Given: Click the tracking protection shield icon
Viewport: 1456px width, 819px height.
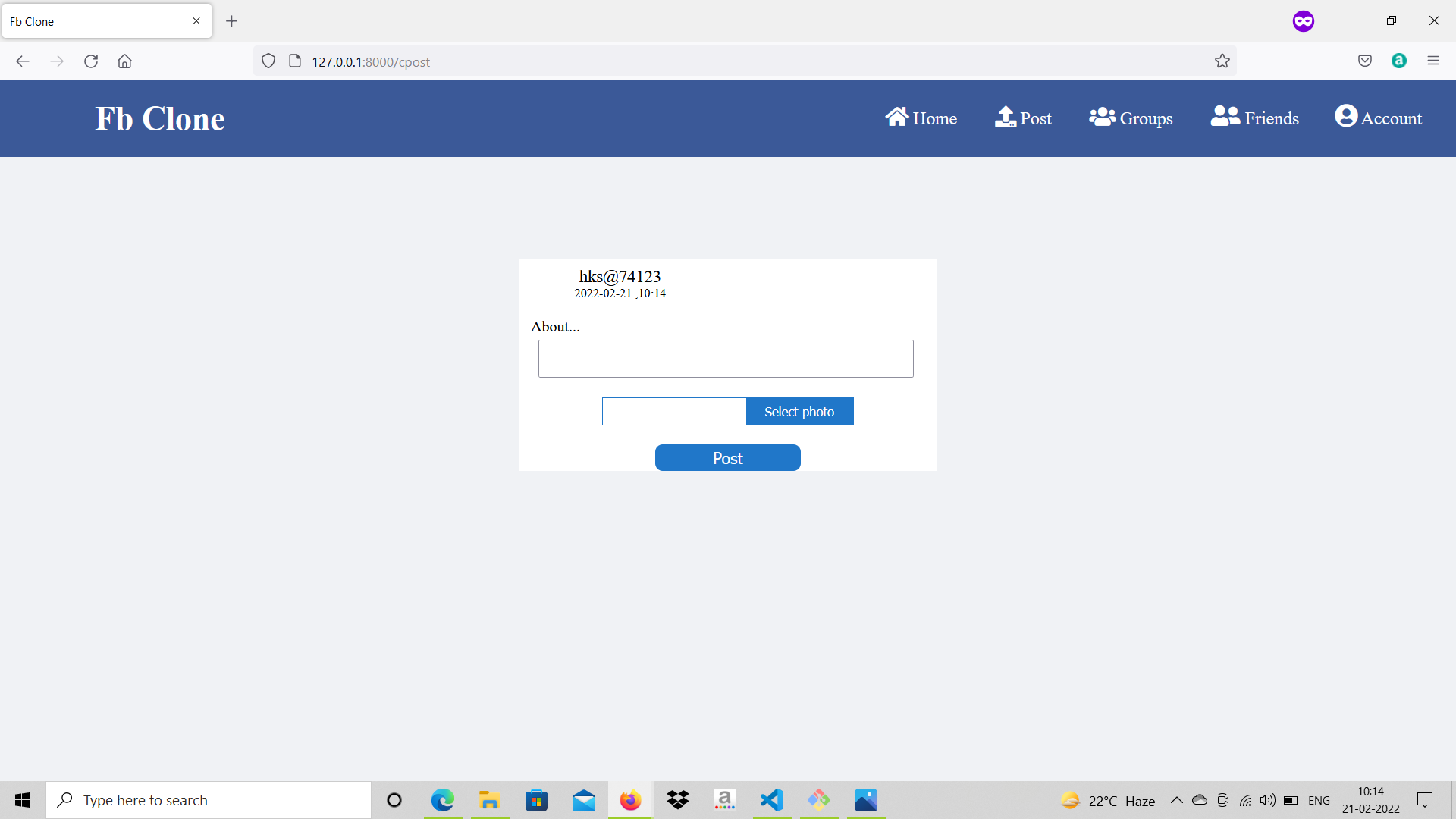Looking at the screenshot, I should tap(268, 61).
